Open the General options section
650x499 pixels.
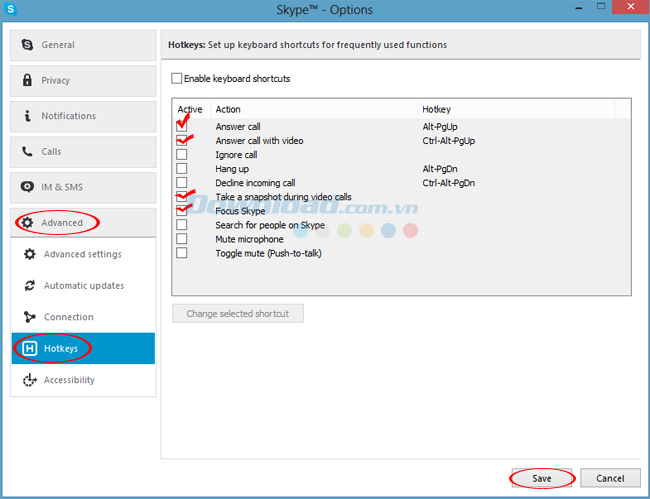coord(83,45)
